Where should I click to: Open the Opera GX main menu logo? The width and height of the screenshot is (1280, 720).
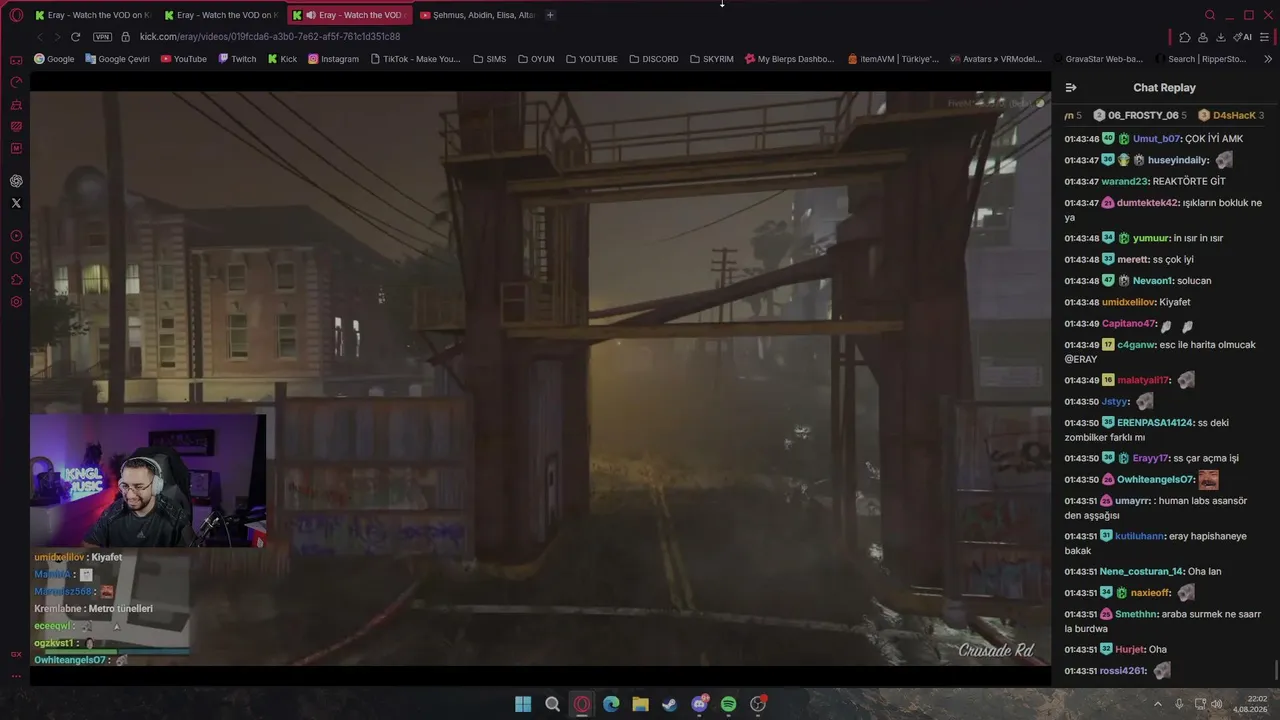(16, 15)
